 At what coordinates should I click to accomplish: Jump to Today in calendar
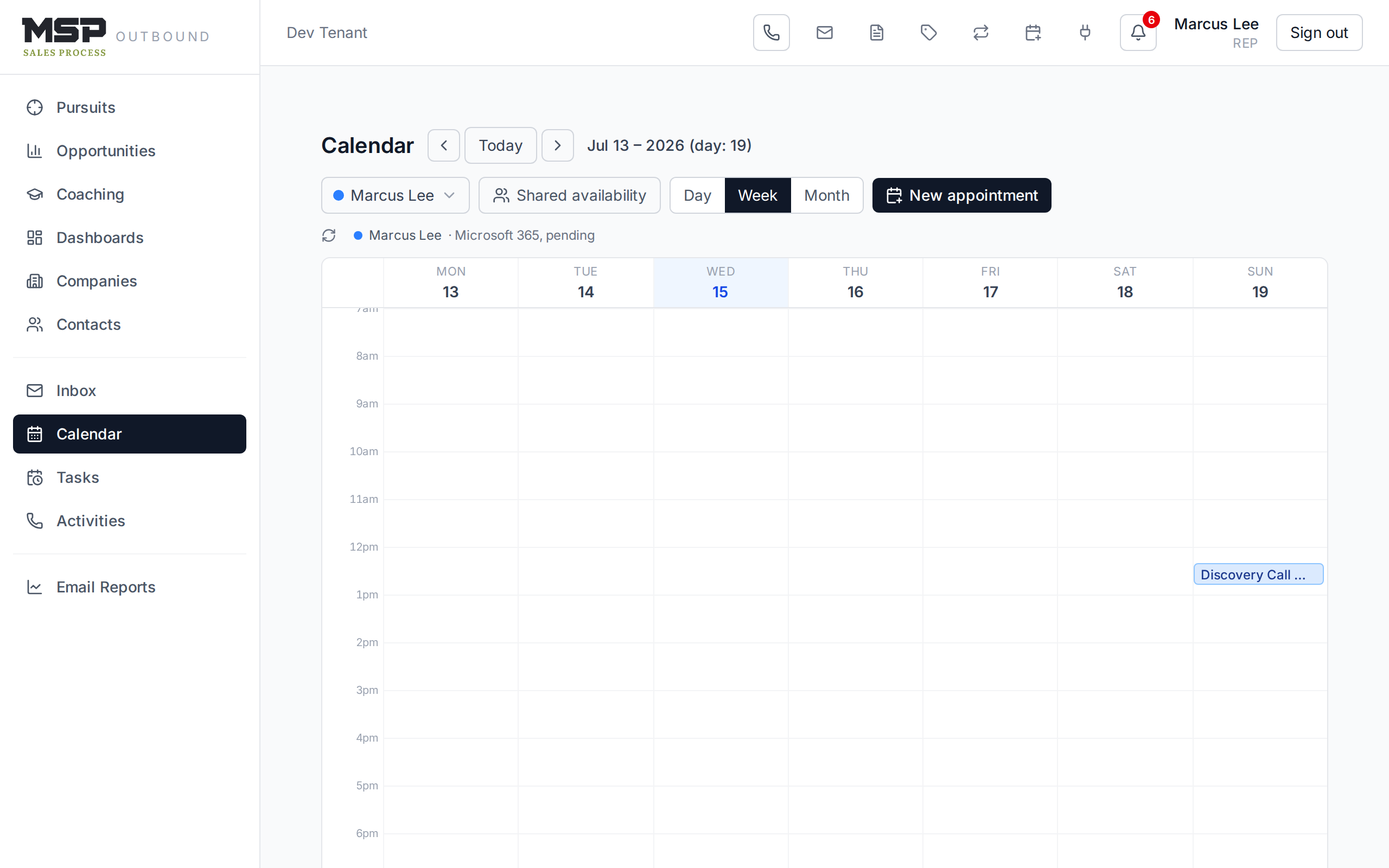pos(500,145)
